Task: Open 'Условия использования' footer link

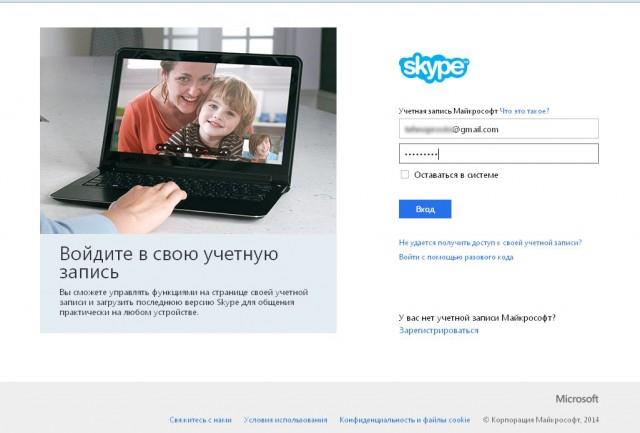Action: pos(285,420)
